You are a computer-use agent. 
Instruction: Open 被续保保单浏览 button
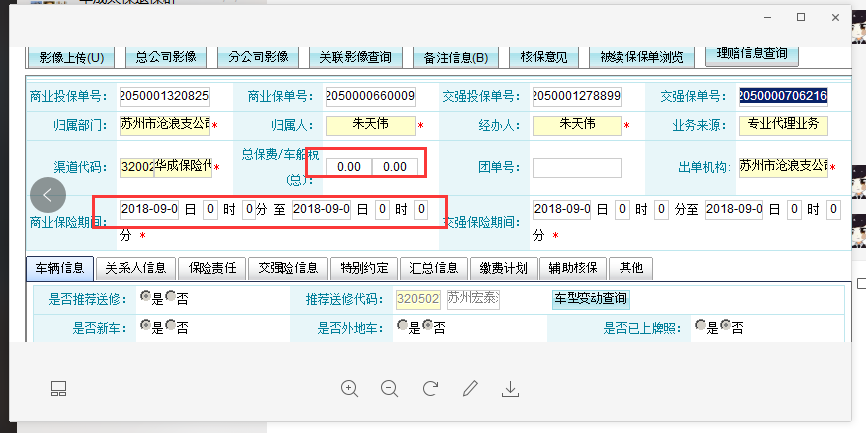642,57
